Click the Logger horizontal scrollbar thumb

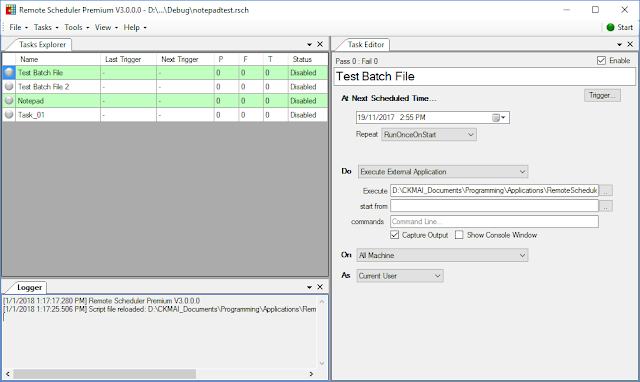104,373
